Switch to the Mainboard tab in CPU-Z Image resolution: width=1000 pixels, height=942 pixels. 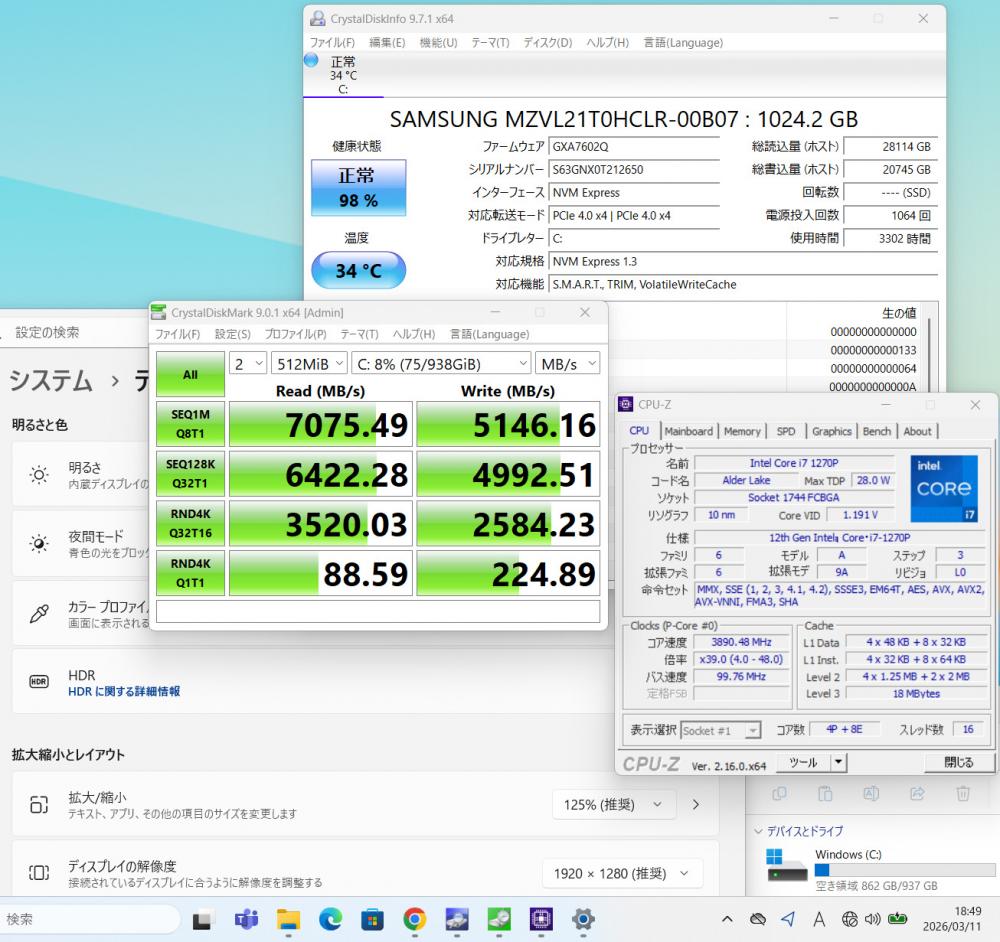coord(689,431)
